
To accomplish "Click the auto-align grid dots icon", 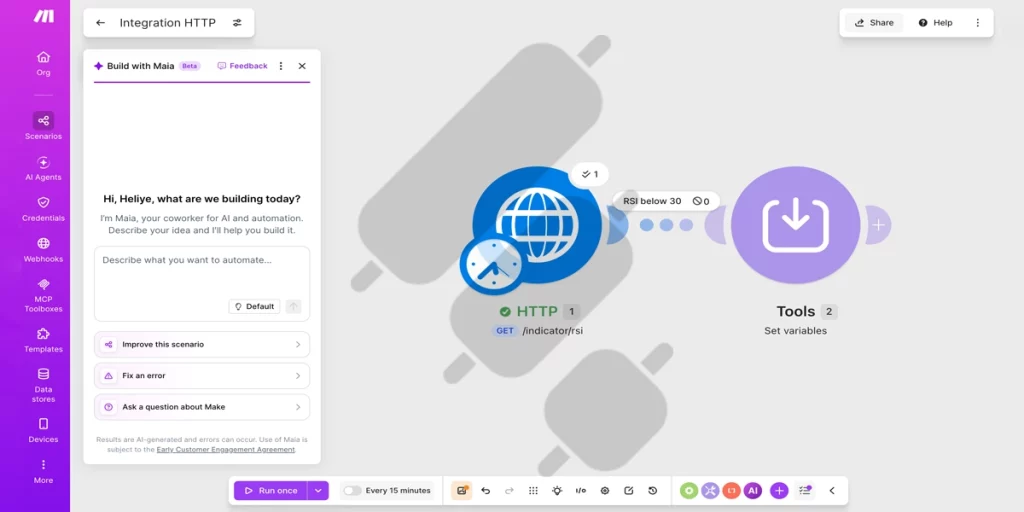I will [x=533, y=490].
